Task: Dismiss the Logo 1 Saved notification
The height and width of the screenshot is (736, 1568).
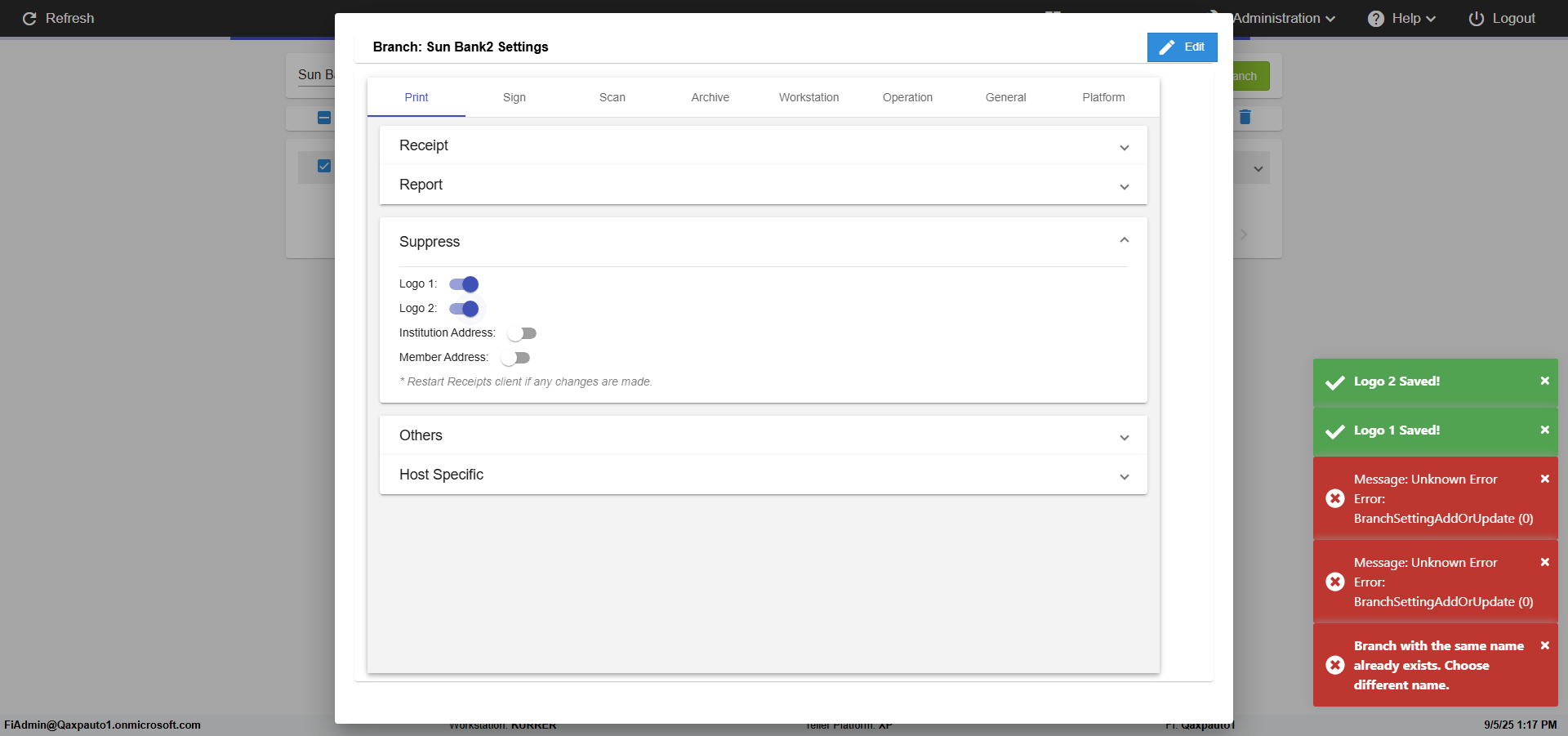Action: click(x=1544, y=430)
